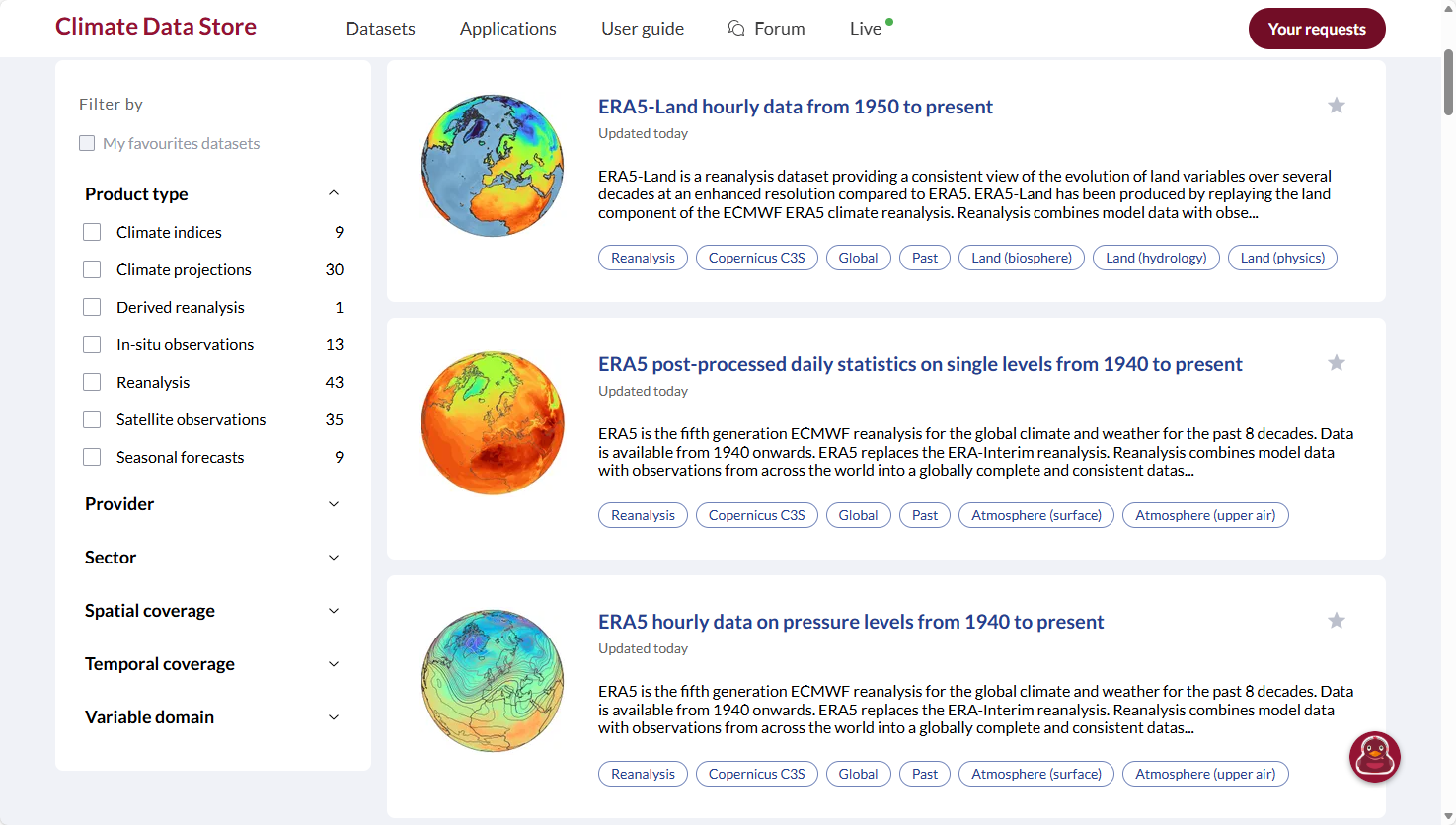Expand the Temporal coverage section
Viewport: 1456px width, 825px height.
pos(334,663)
